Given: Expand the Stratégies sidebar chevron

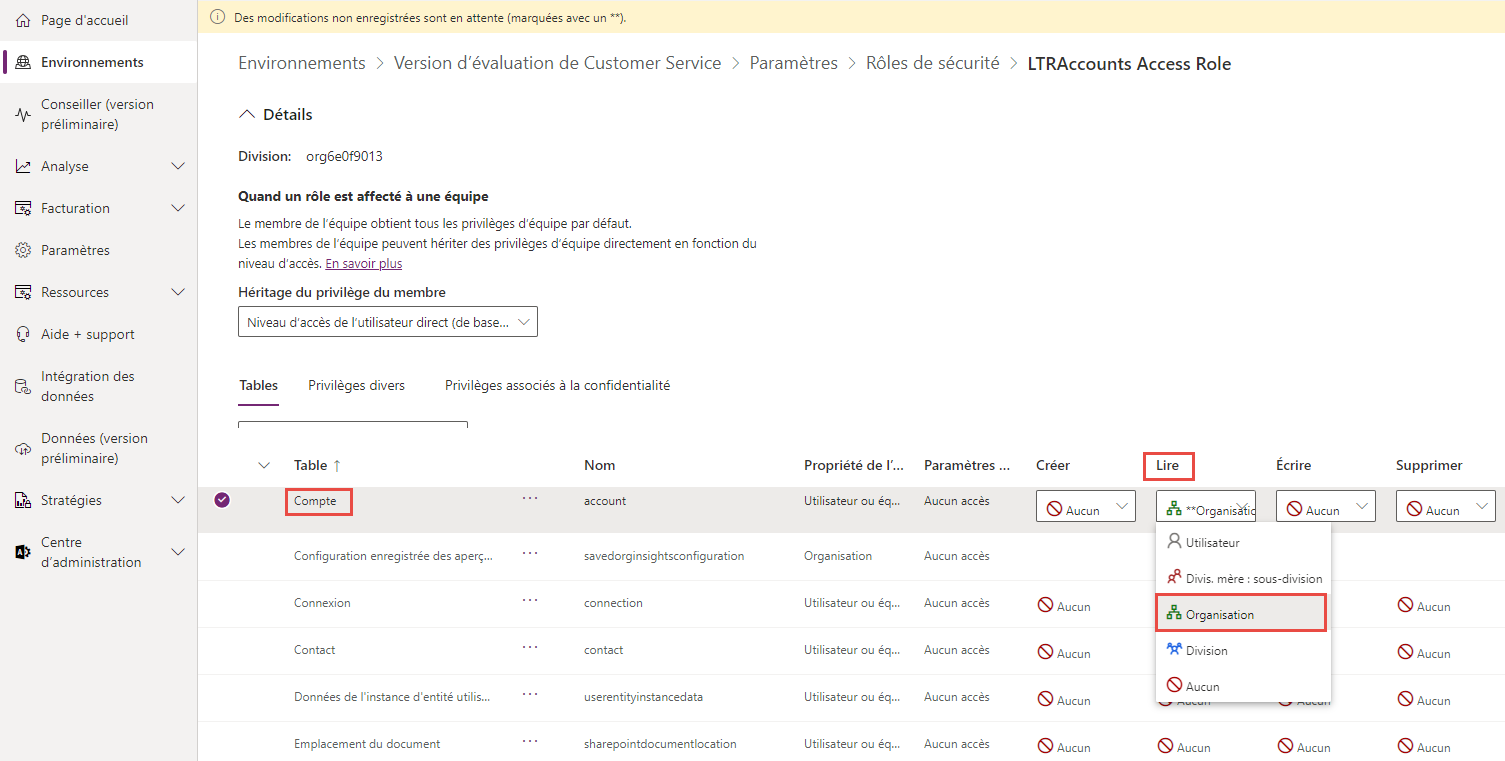Looking at the screenshot, I should click(x=178, y=500).
